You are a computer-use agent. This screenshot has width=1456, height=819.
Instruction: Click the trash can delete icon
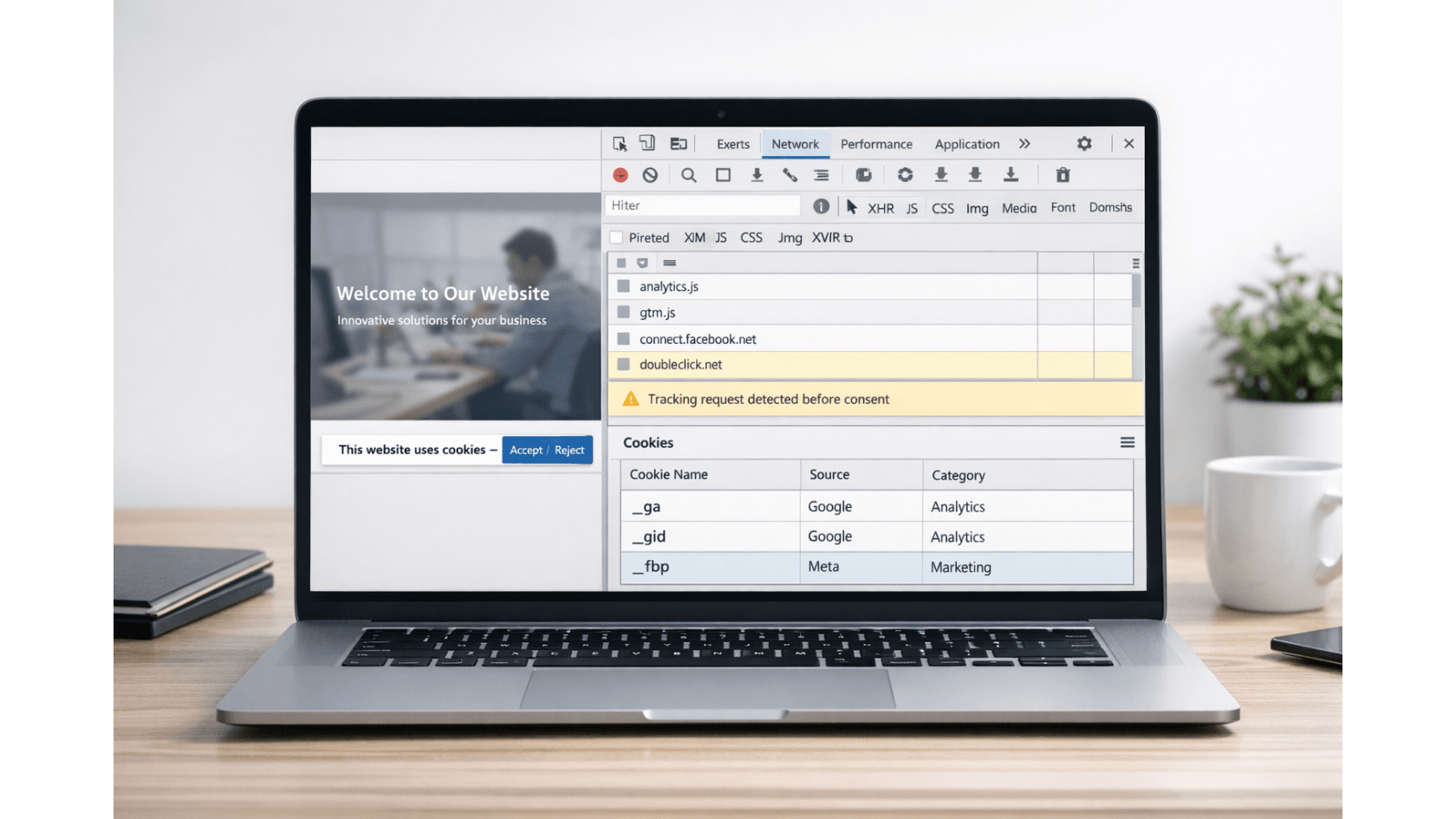point(1063,175)
